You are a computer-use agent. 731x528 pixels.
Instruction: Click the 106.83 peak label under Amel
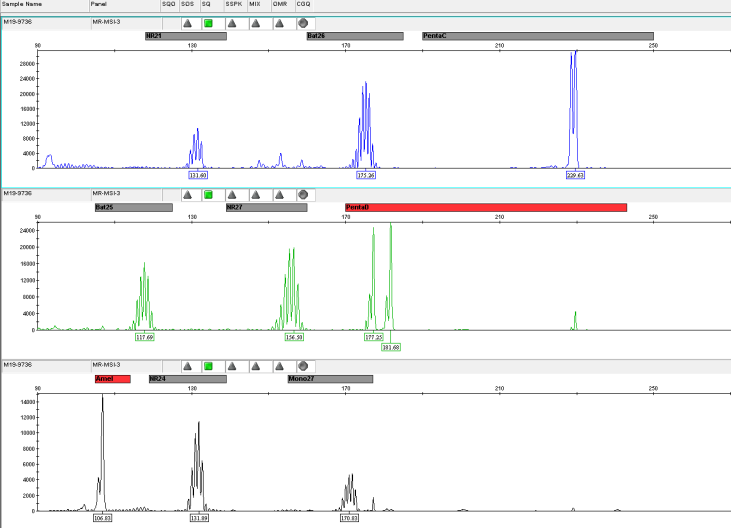[102, 518]
